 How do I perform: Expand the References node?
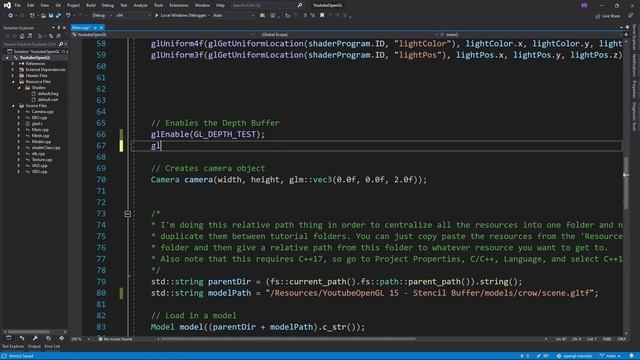coord(13,64)
